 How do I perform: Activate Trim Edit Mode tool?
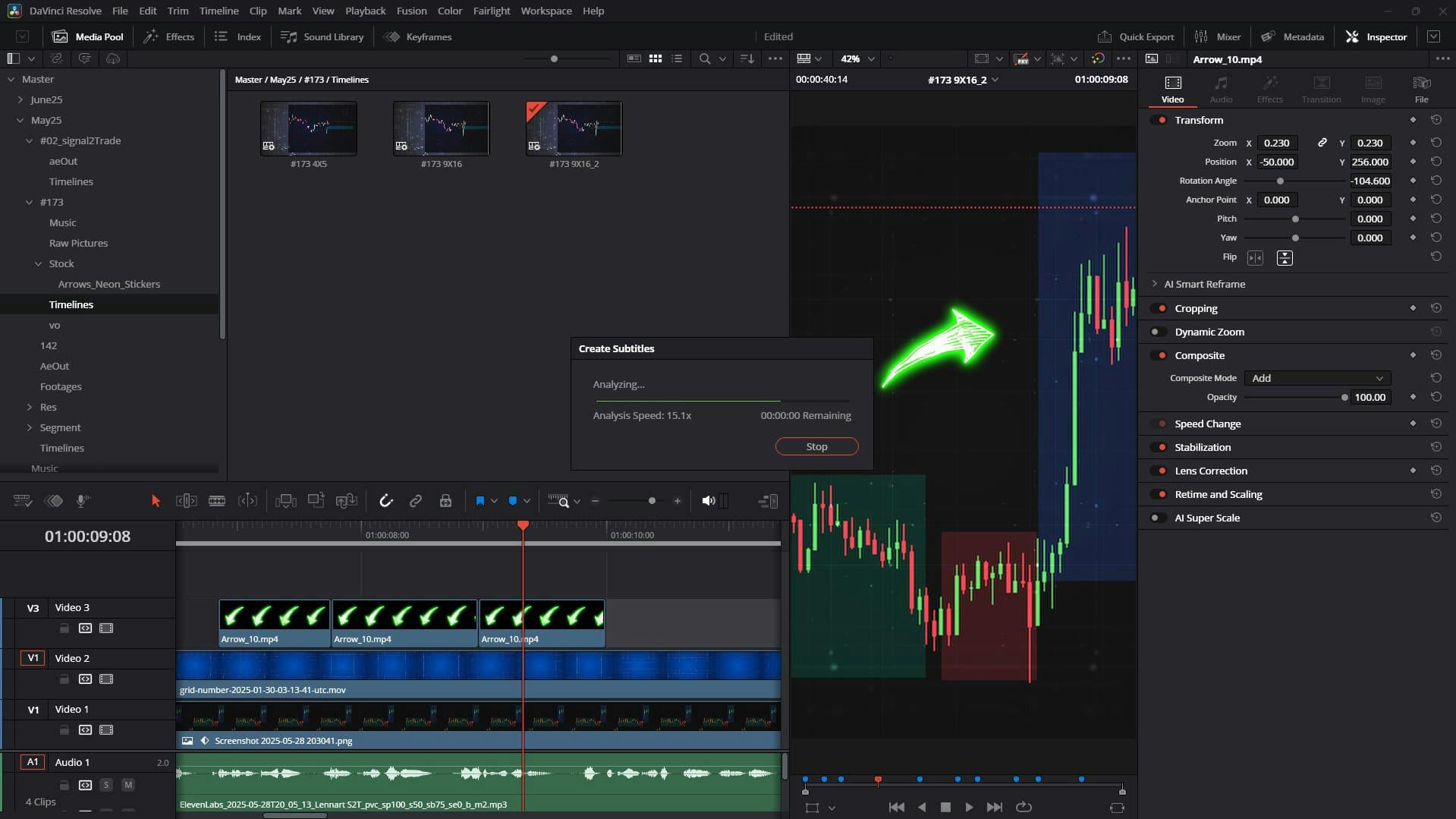click(x=187, y=501)
